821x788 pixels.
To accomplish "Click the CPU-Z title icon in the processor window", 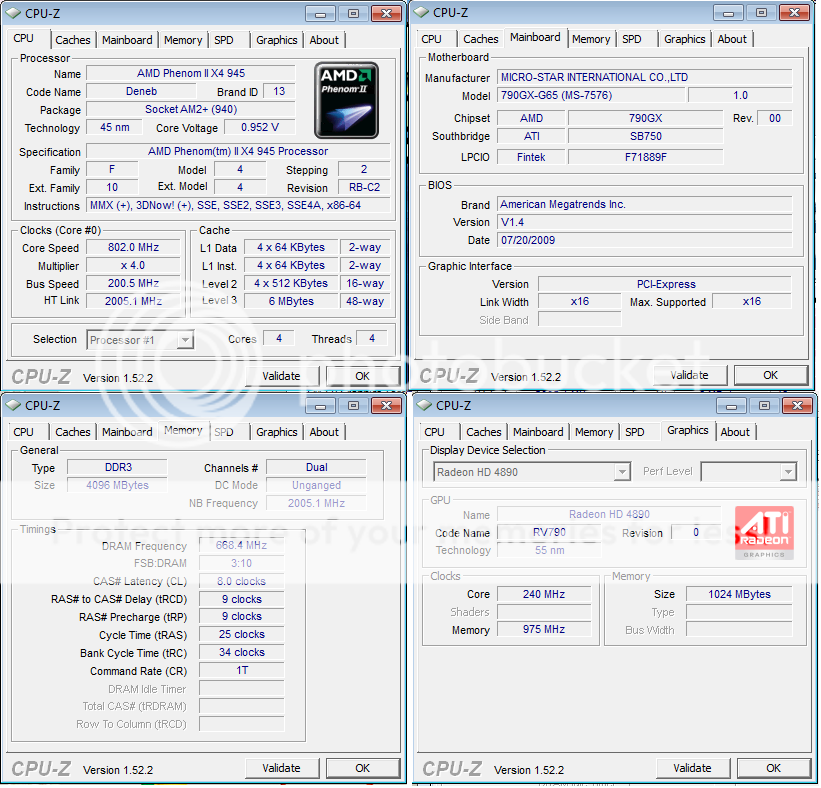I will click(x=13, y=14).
